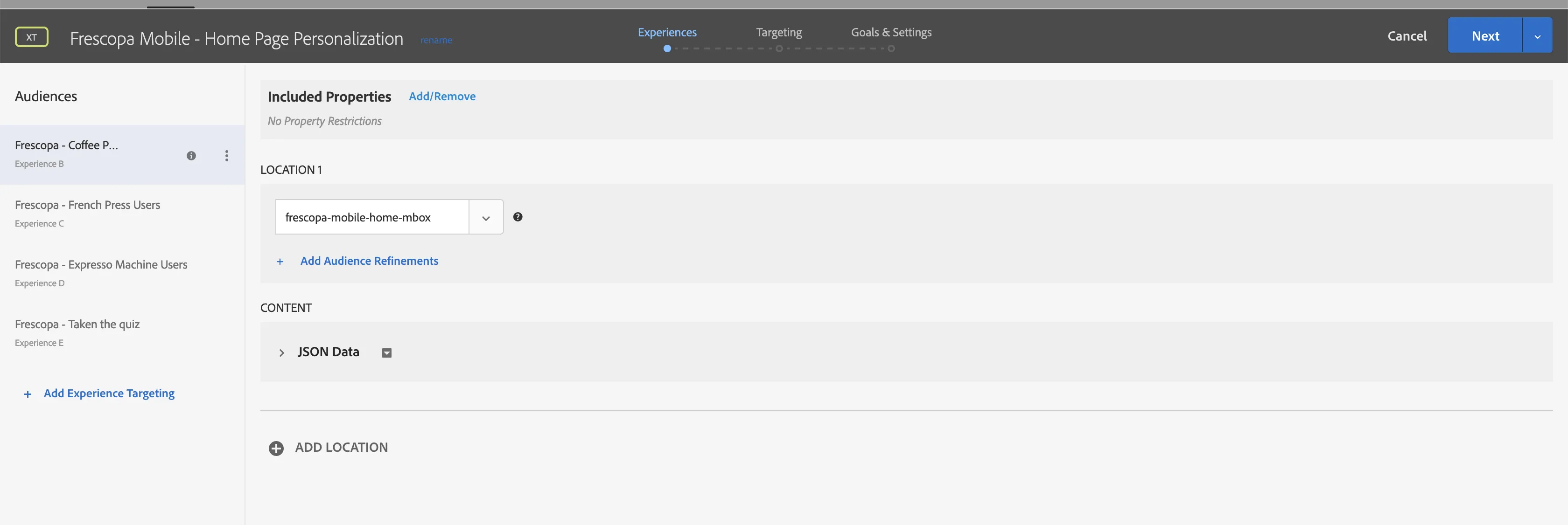
Task: Click the LOCATION 1 heading
Action: pos(291,170)
